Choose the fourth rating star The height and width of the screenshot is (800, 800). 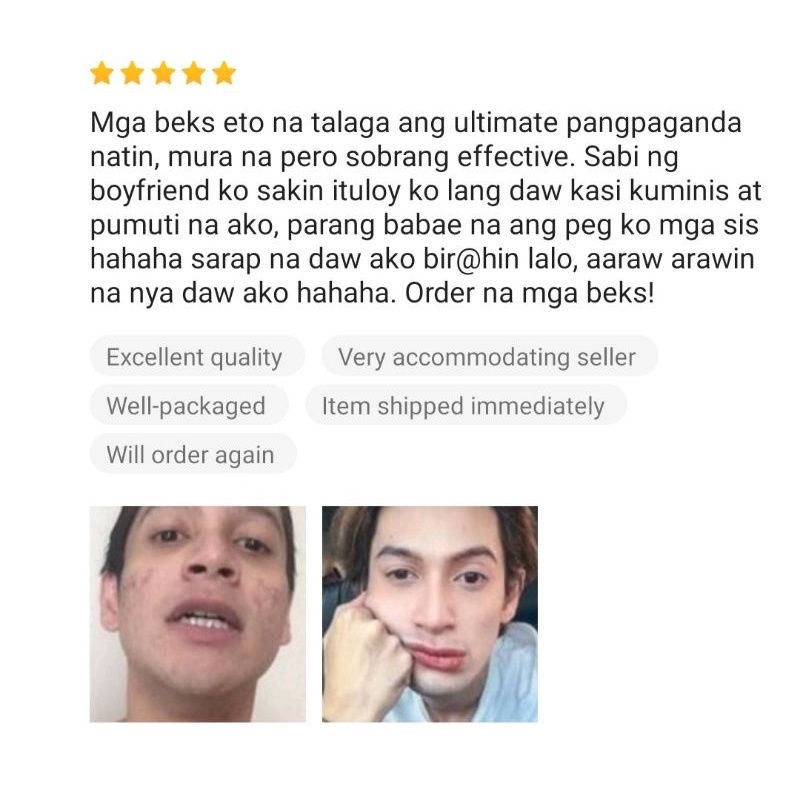pyautogui.click(x=194, y=73)
